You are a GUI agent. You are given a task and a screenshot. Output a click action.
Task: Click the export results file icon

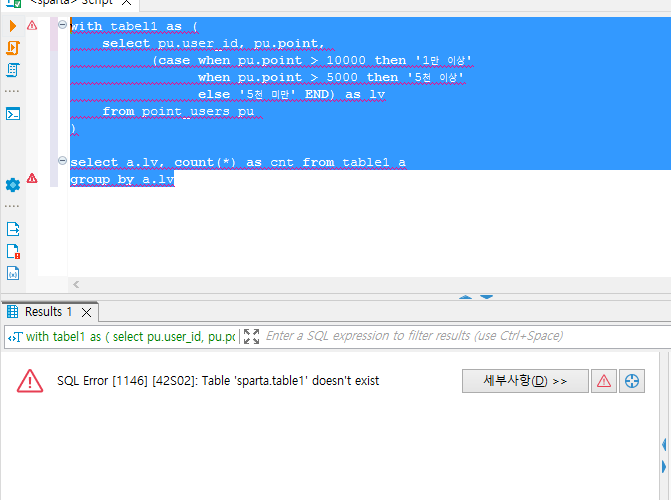[x=13, y=229]
